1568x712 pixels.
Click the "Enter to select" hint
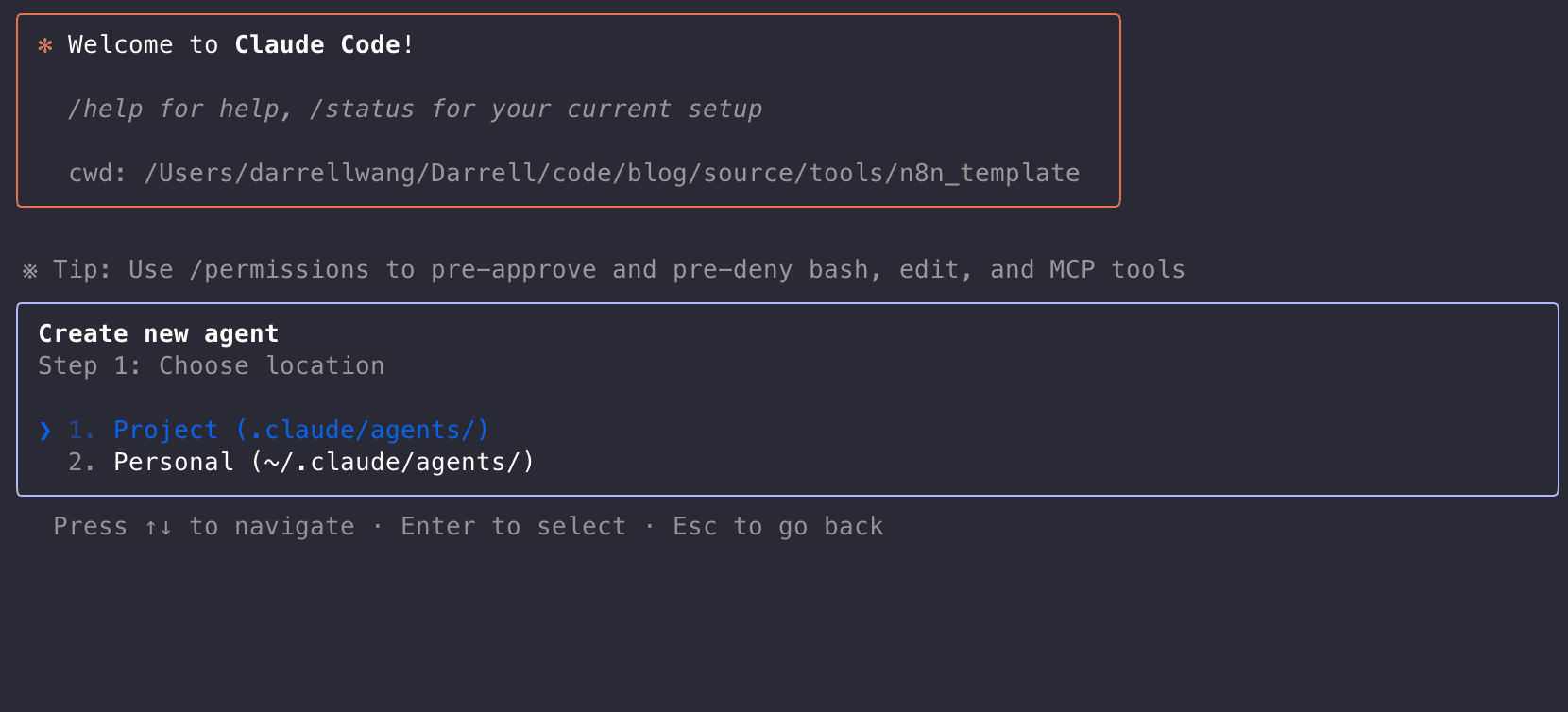513,527
